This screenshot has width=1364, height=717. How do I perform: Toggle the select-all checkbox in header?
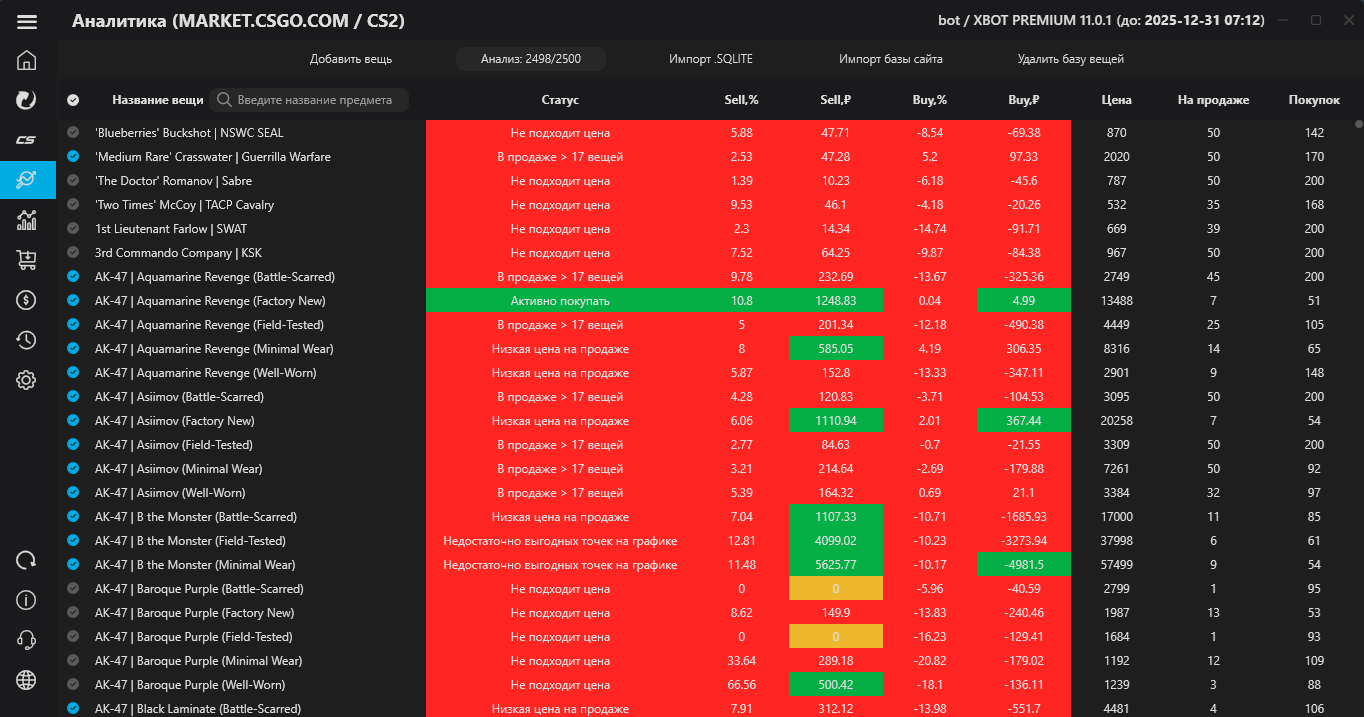point(73,100)
